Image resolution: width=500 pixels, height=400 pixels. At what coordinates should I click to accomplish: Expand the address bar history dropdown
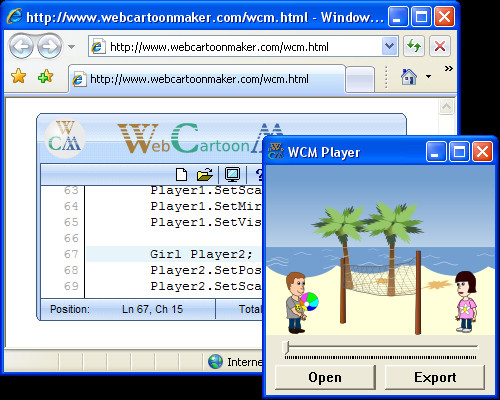click(x=389, y=46)
